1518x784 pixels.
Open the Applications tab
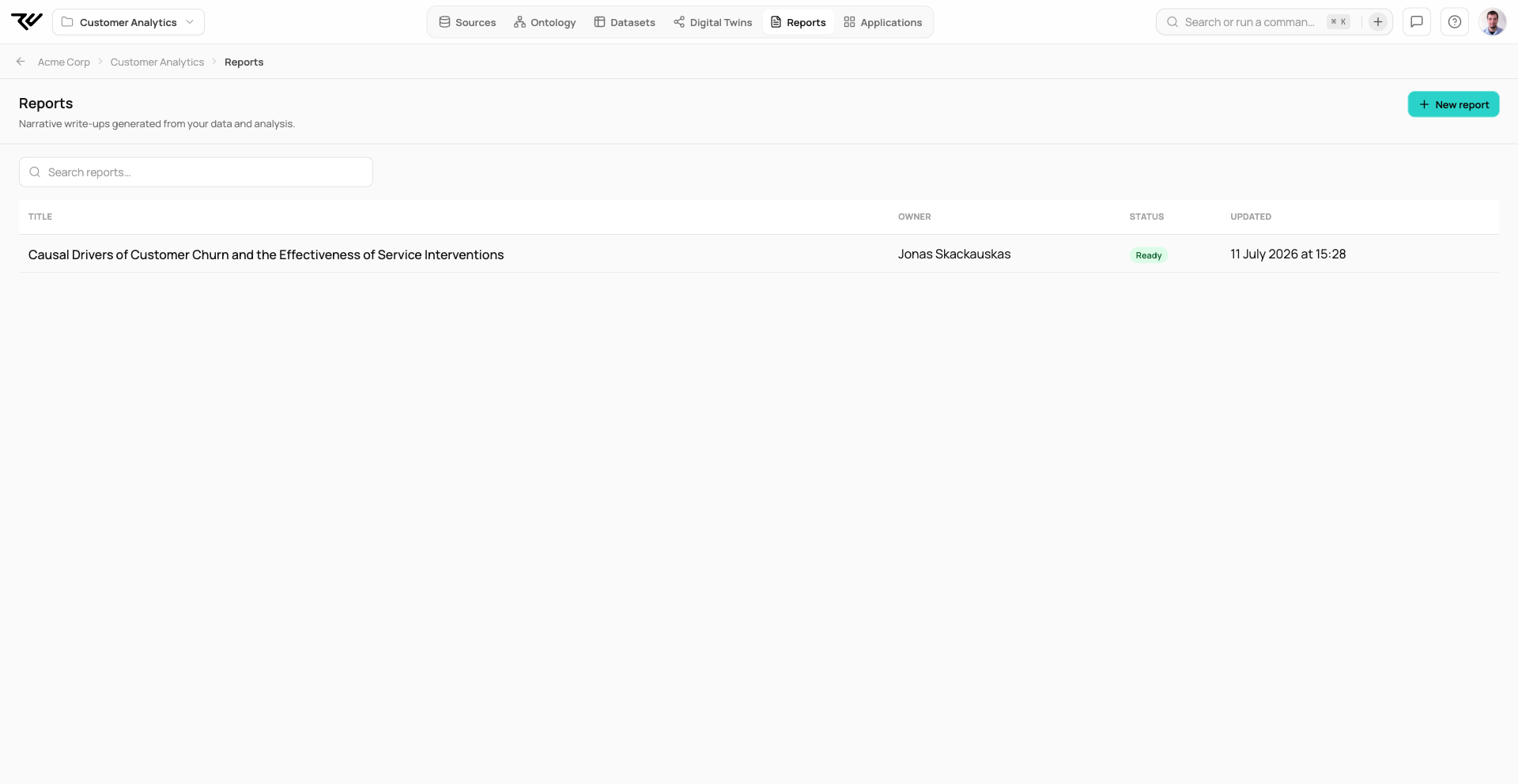tap(883, 22)
